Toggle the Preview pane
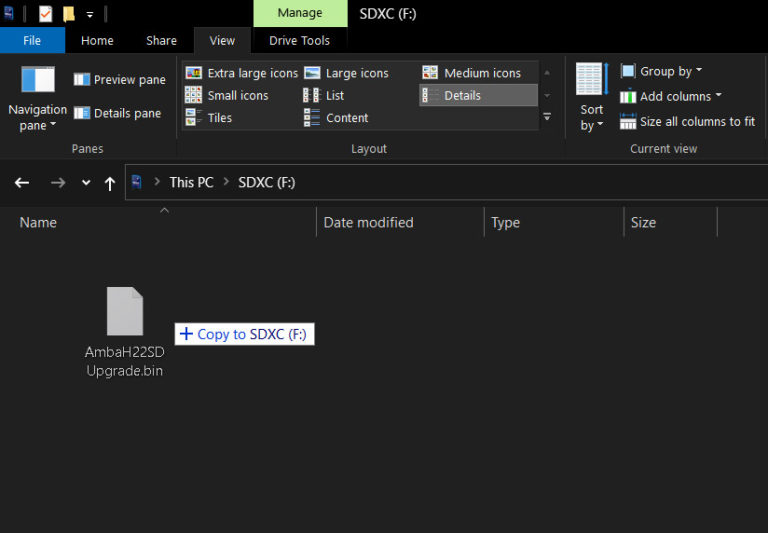The width and height of the screenshot is (768, 533). coord(120,79)
